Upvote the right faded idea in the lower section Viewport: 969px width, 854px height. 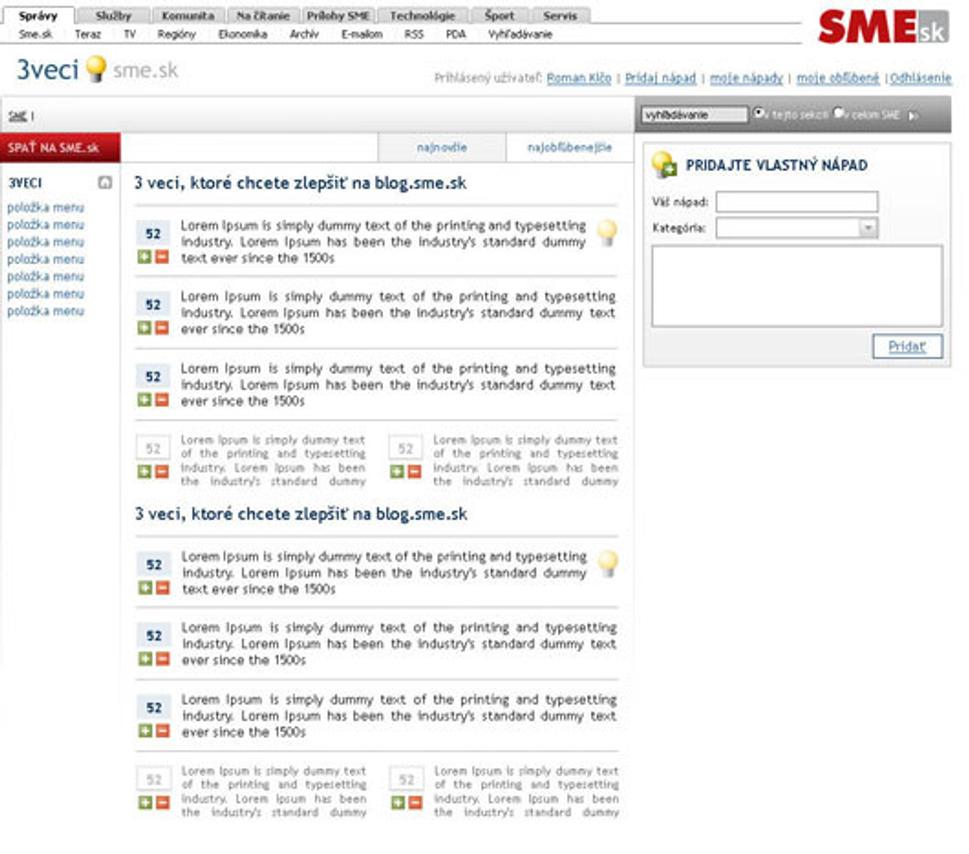click(398, 803)
